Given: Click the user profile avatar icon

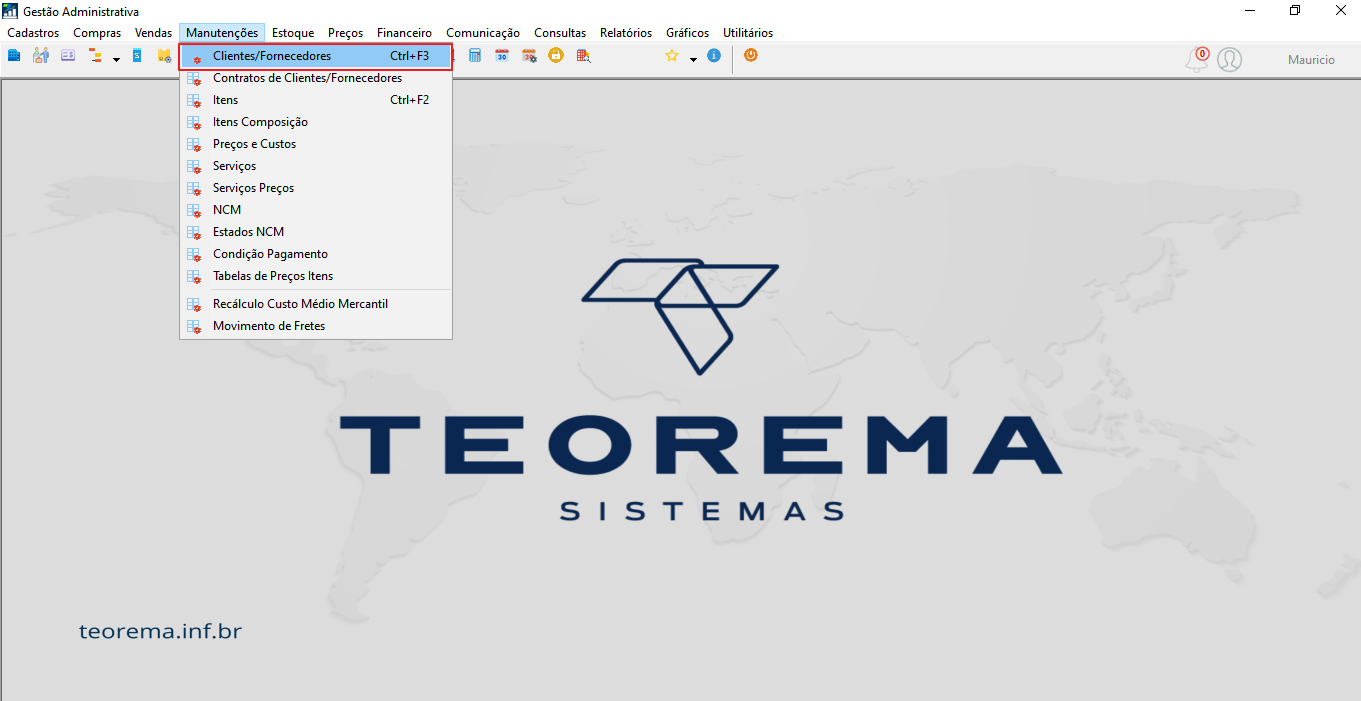Looking at the screenshot, I should coord(1229,59).
